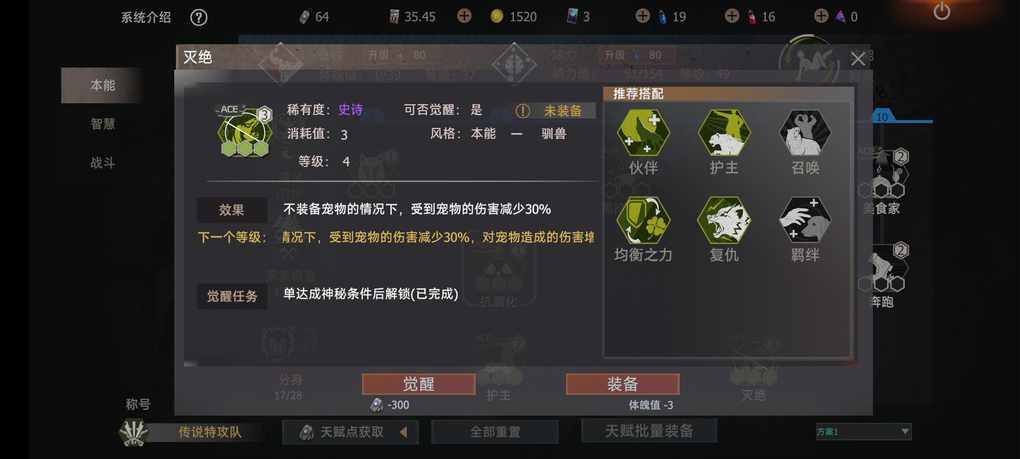Select the 复仇 wolf talent icon
Image resolution: width=1020 pixels, height=459 pixels.
point(724,220)
